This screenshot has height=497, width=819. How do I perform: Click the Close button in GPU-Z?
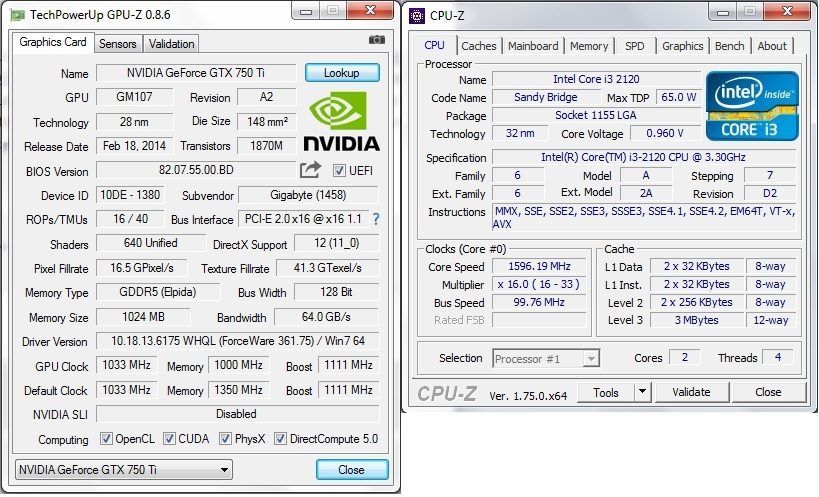352,469
